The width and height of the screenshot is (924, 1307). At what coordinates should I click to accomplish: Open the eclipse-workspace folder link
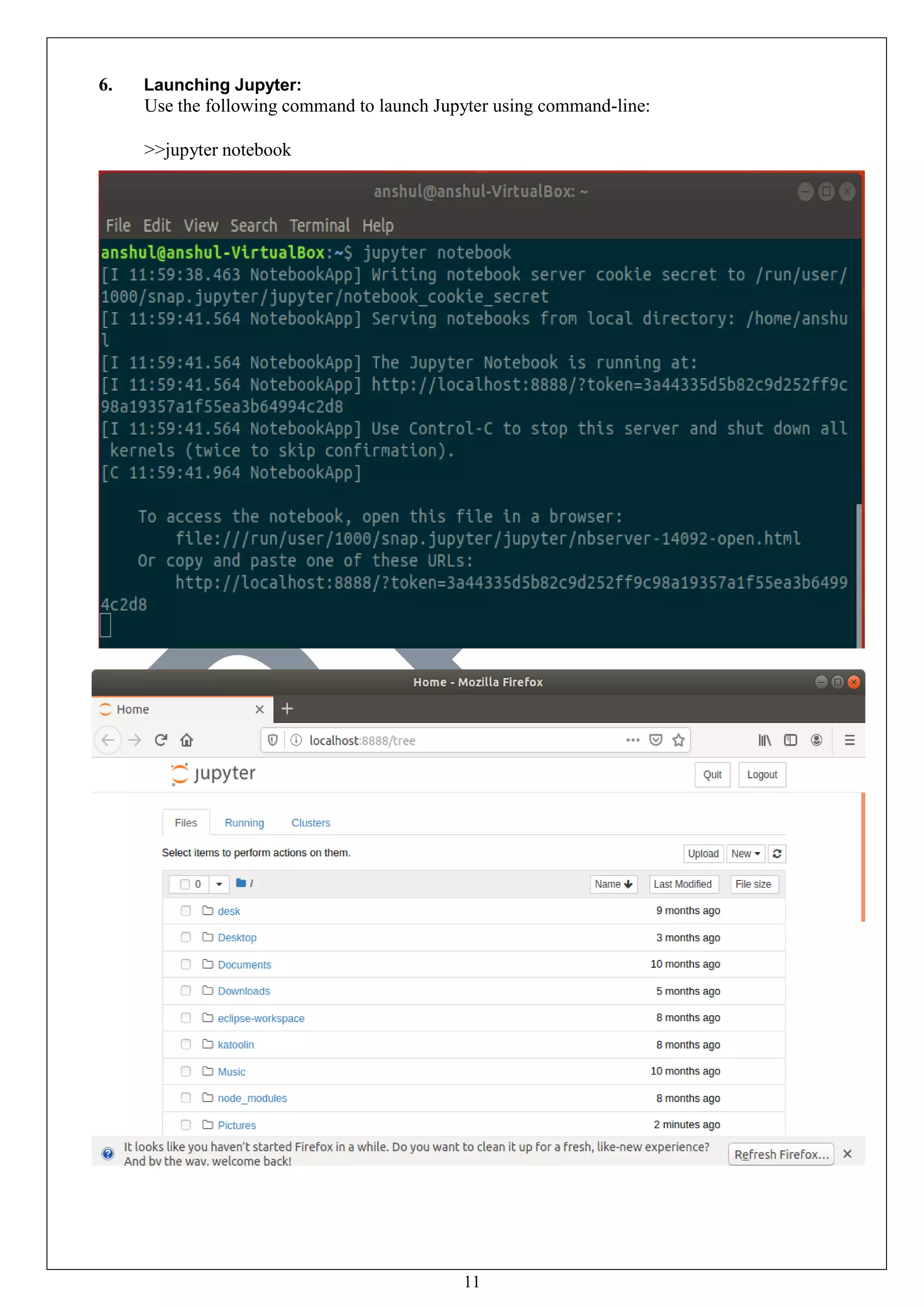(261, 1018)
